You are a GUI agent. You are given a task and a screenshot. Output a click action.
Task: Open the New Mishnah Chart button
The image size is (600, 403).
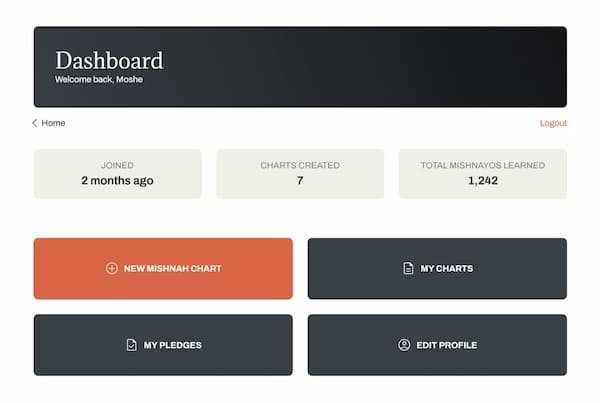click(163, 268)
